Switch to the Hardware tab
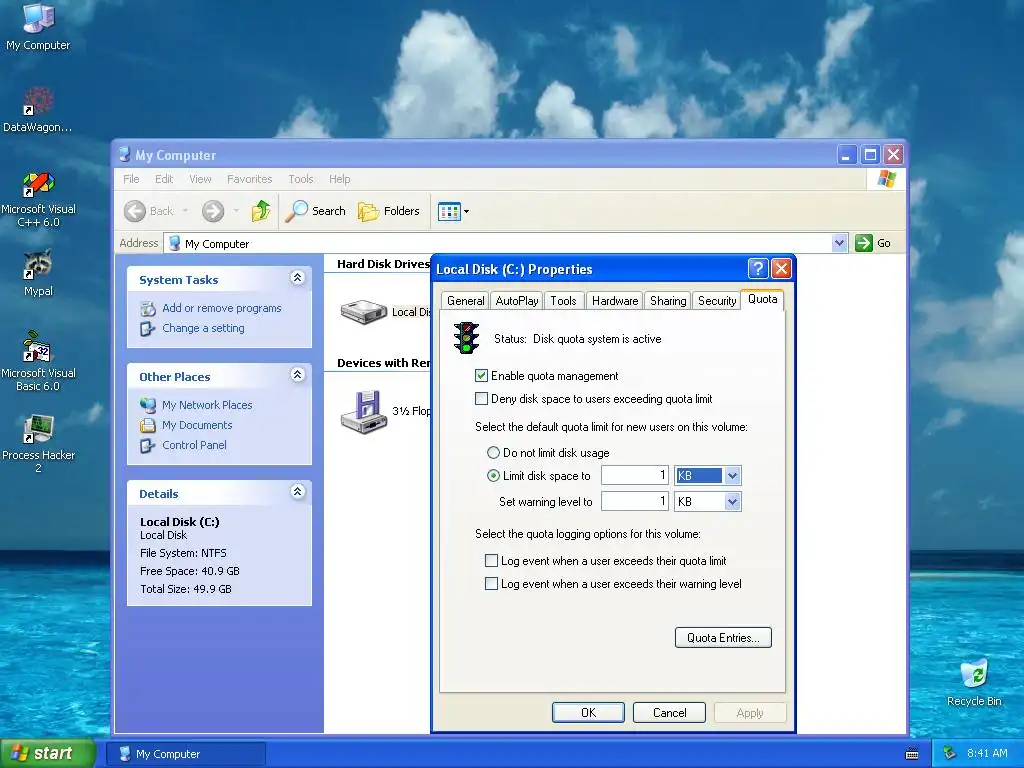This screenshot has width=1024, height=768. click(x=615, y=300)
